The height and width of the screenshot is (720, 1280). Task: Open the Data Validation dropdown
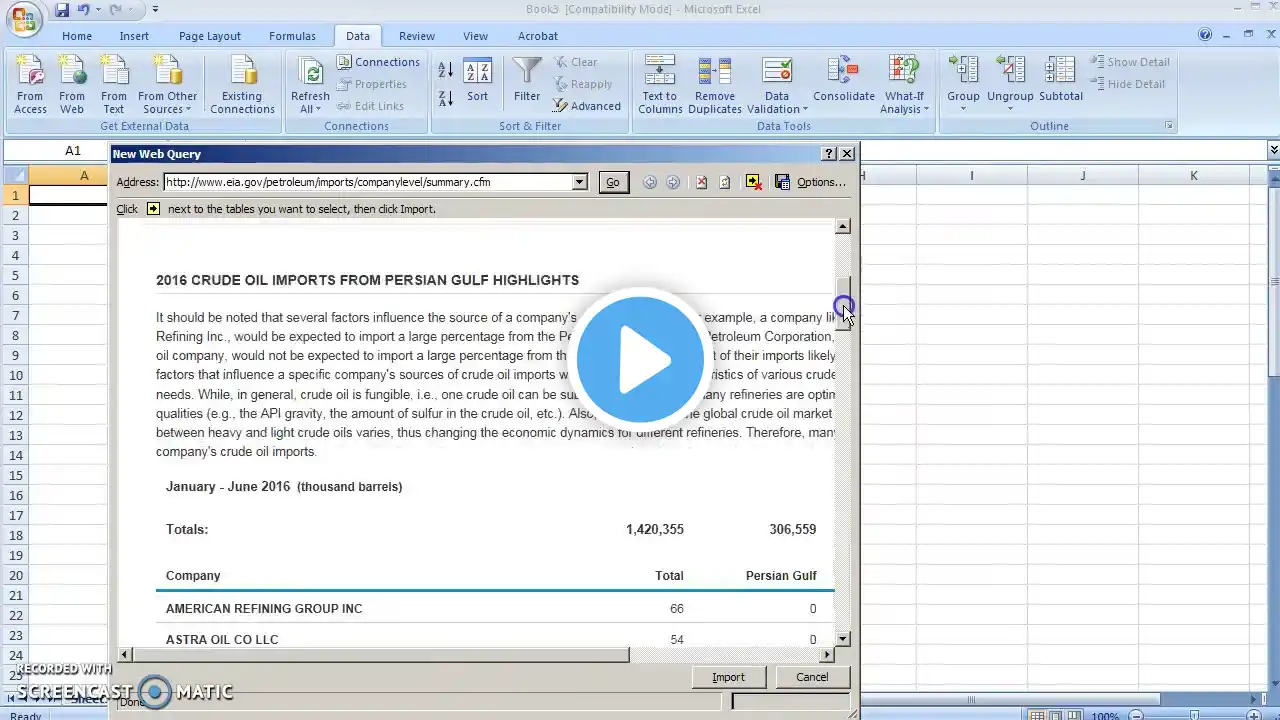pyautogui.click(x=777, y=85)
